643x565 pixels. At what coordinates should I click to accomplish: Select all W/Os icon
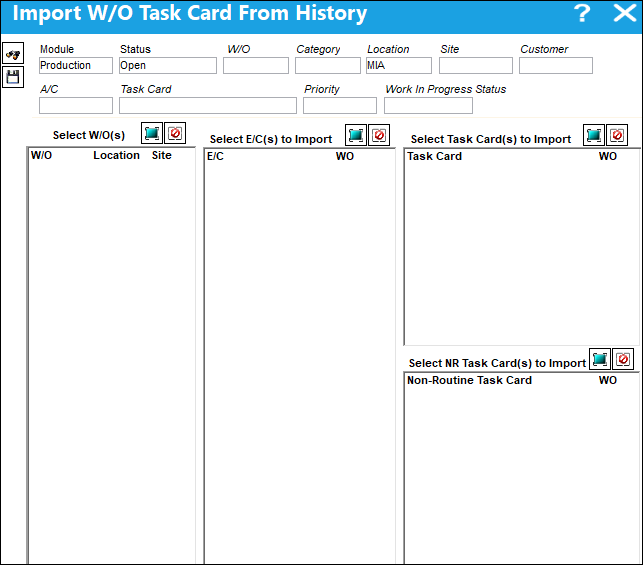point(152,133)
